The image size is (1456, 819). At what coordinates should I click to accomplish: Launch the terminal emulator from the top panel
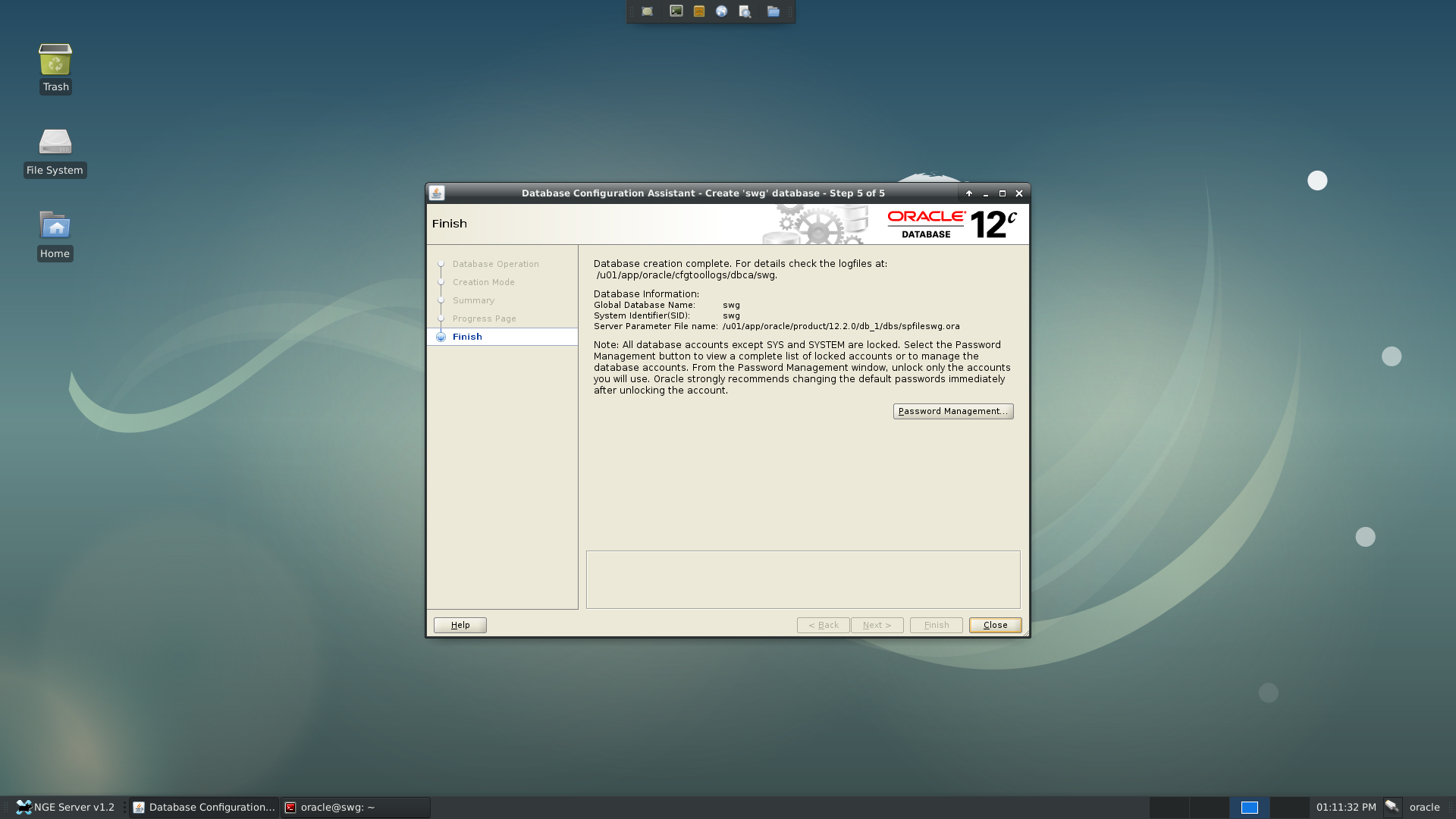(x=676, y=11)
